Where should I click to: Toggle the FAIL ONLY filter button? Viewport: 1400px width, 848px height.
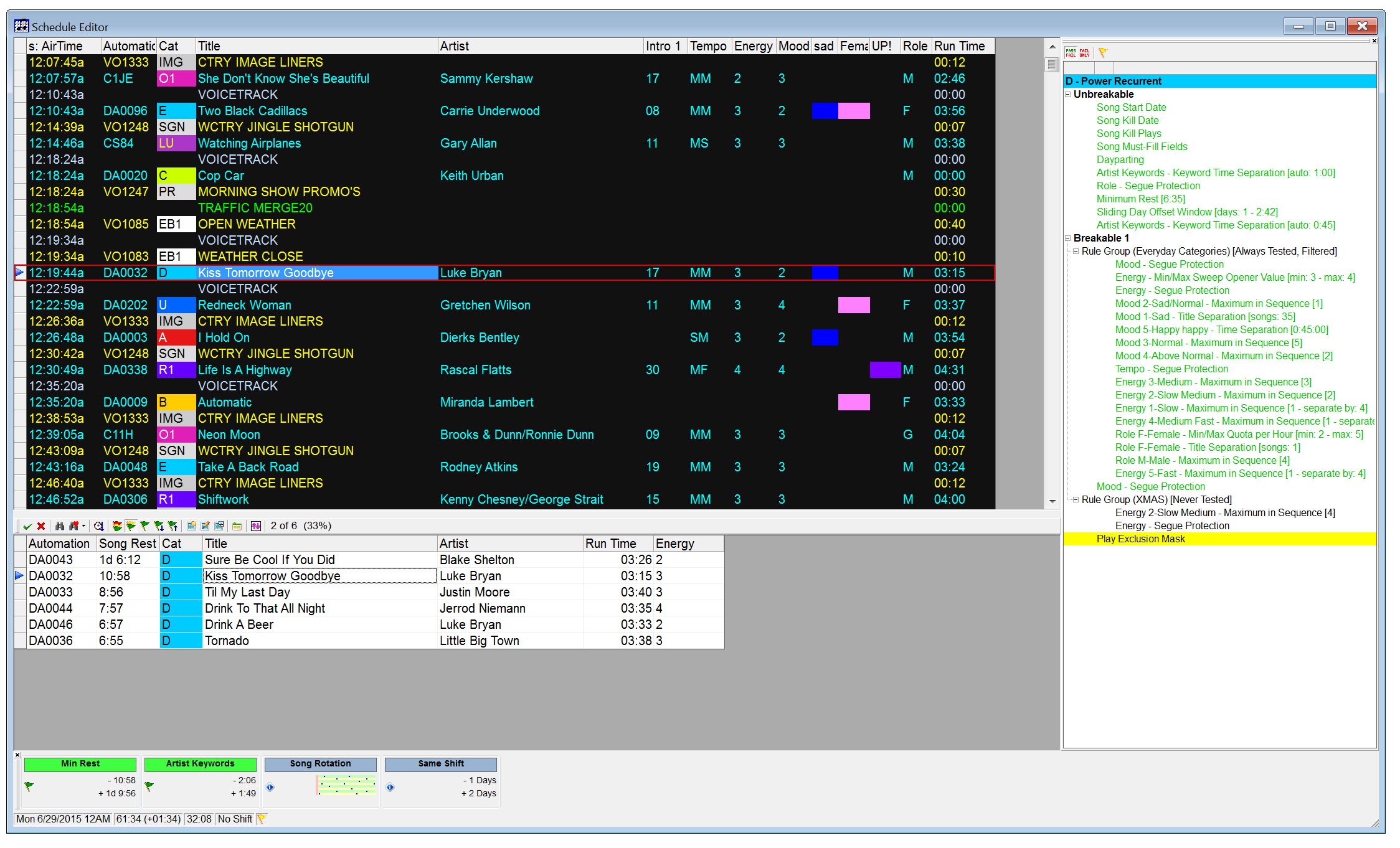click(x=1085, y=52)
